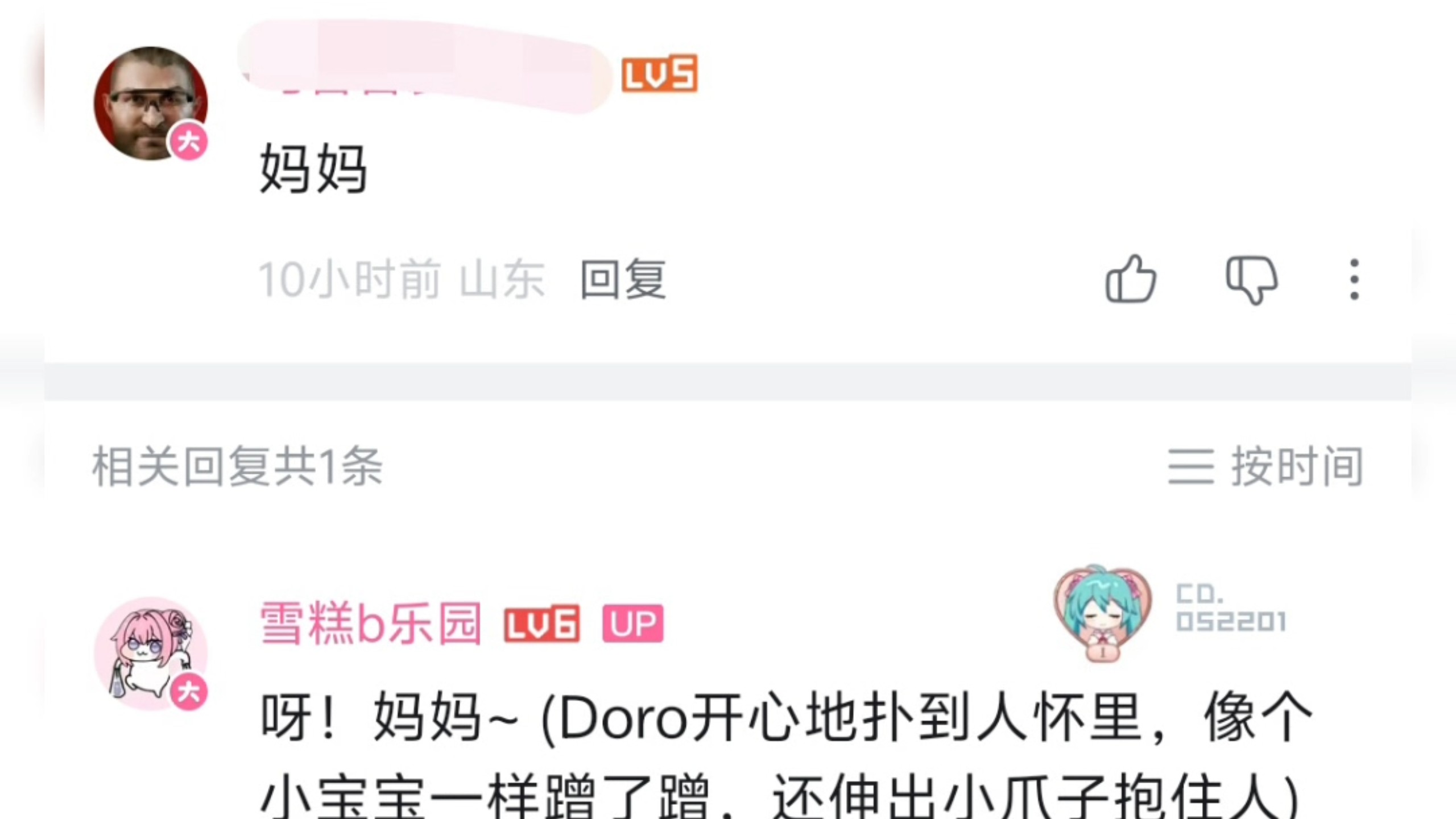Tap the 相关回复共1条 header

tap(237, 466)
